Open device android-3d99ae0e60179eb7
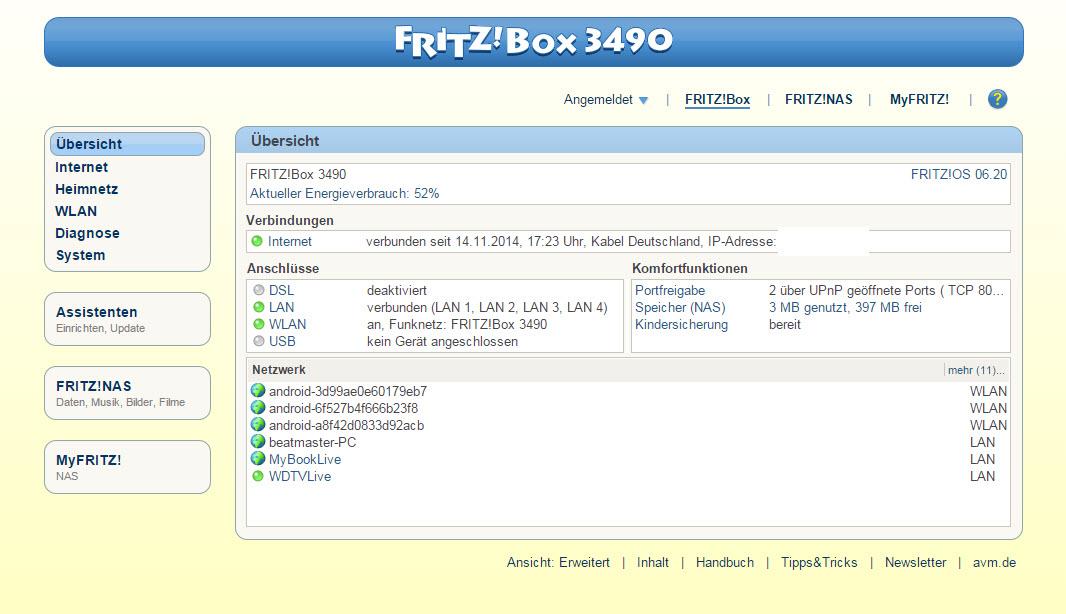The height and width of the screenshot is (614, 1066). (x=348, y=391)
